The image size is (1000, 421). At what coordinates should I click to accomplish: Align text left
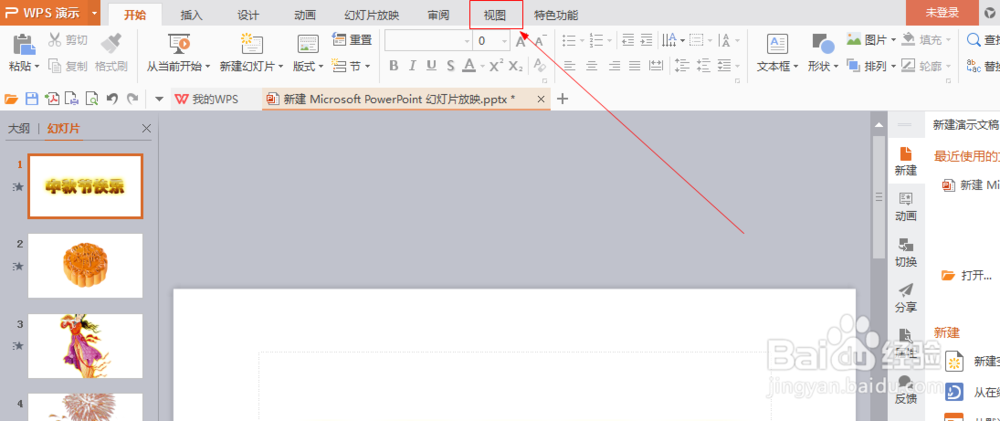[569, 66]
